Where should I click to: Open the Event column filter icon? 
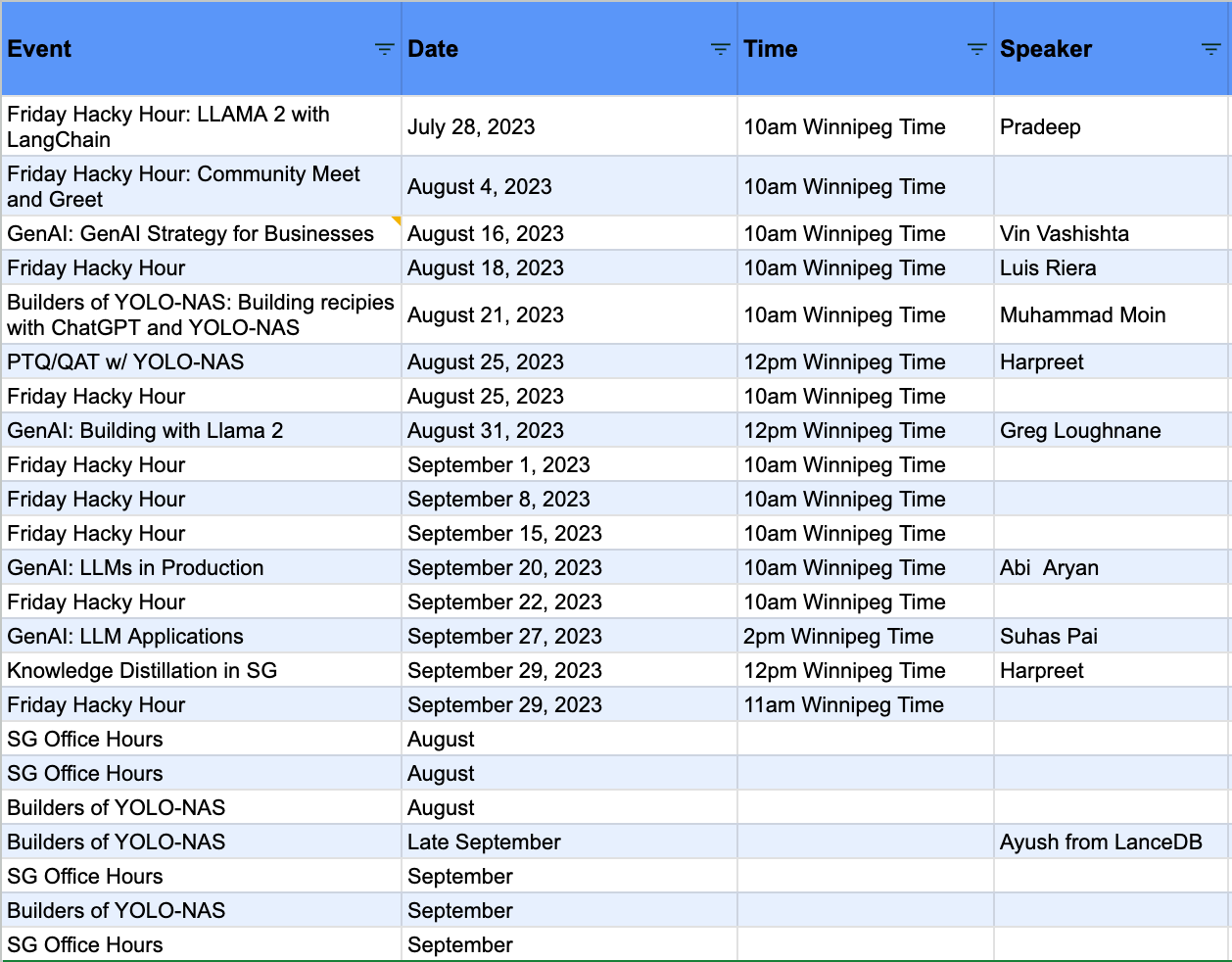pyautogui.click(x=385, y=49)
